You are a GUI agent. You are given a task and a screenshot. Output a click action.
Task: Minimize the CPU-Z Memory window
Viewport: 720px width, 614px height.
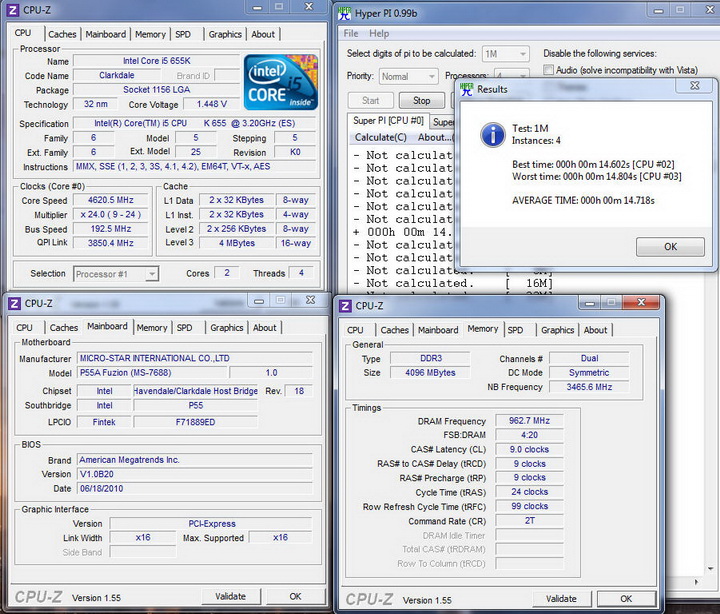click(x=590, y=303)
